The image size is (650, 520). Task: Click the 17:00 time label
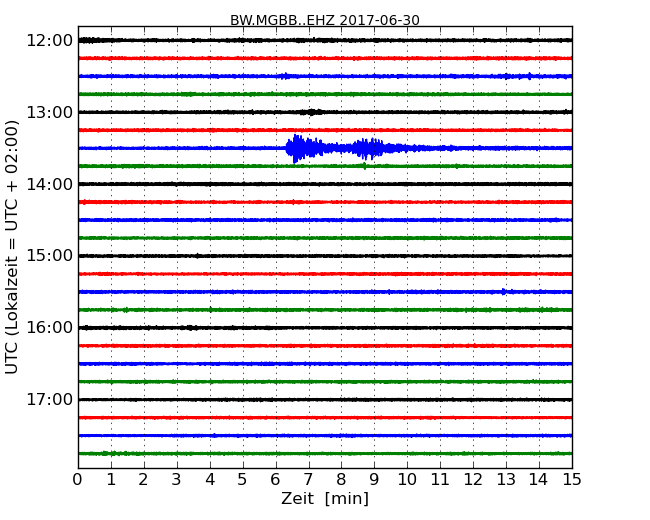tap(49, 400)
